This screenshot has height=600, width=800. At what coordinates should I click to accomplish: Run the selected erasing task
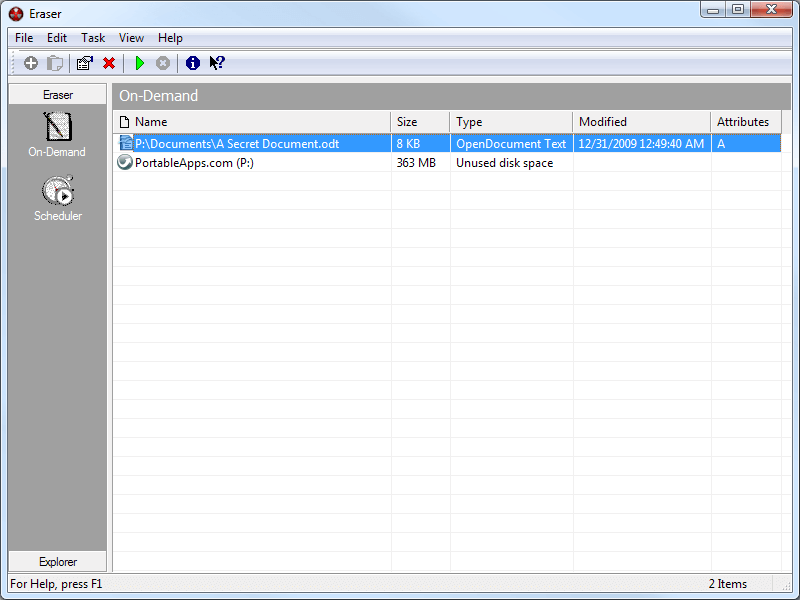pyautogui.click(x=139, y=62)
